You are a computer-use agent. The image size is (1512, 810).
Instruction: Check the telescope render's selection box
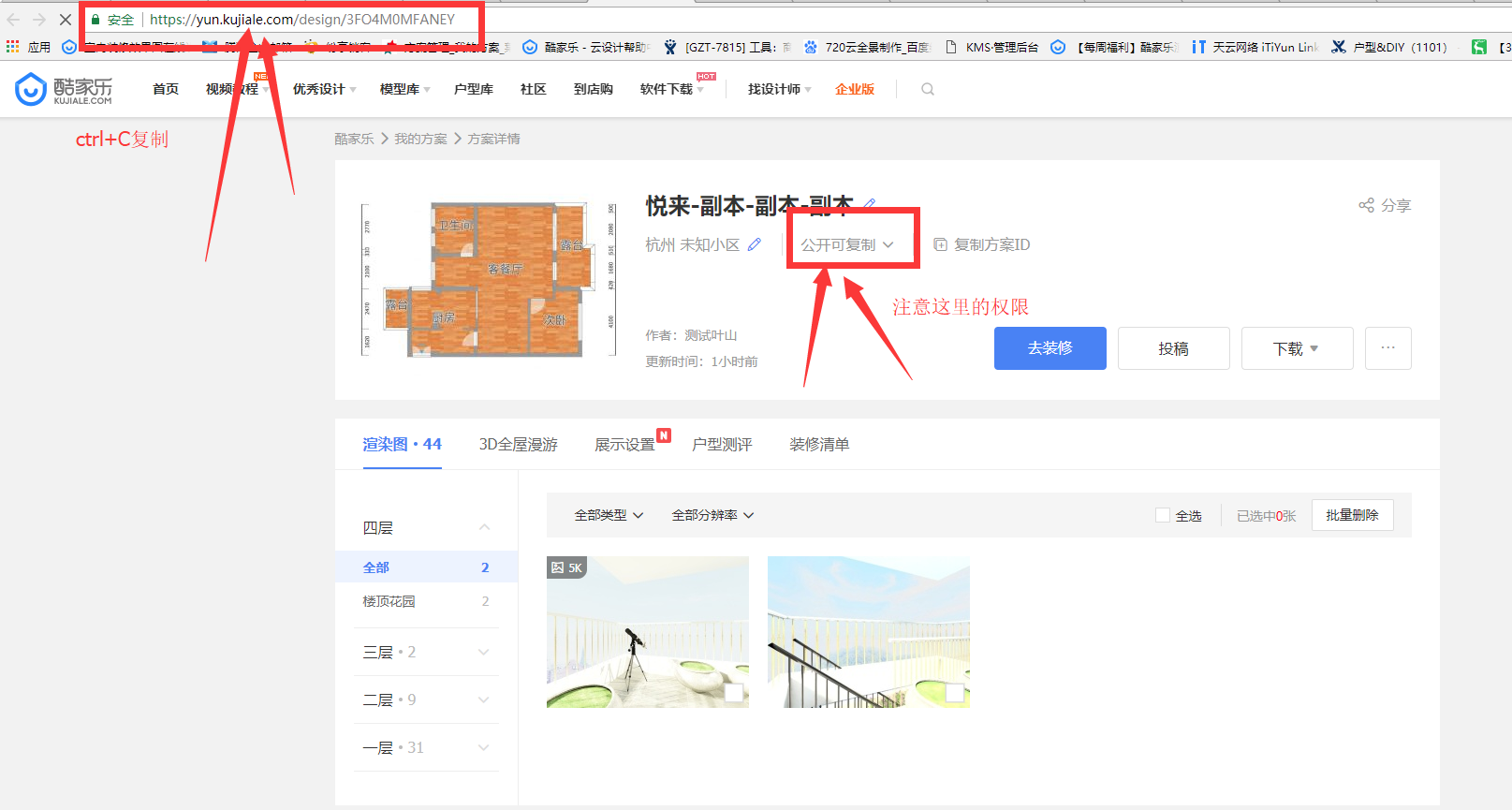734,692
